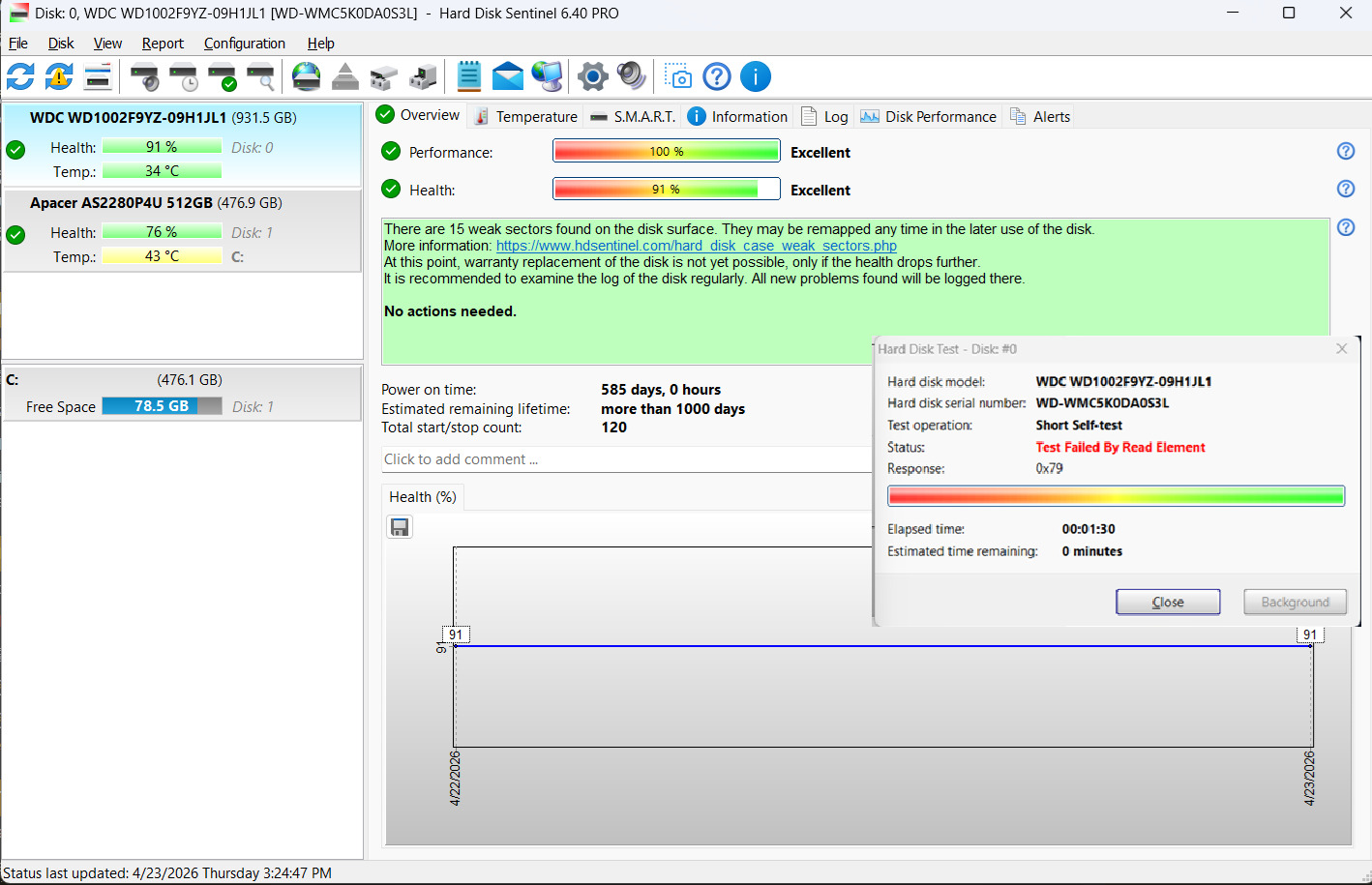
Task: Select the WDC WD1002F9YZ-09H1JL1 disk entry
Action: (x=182, y=144)
